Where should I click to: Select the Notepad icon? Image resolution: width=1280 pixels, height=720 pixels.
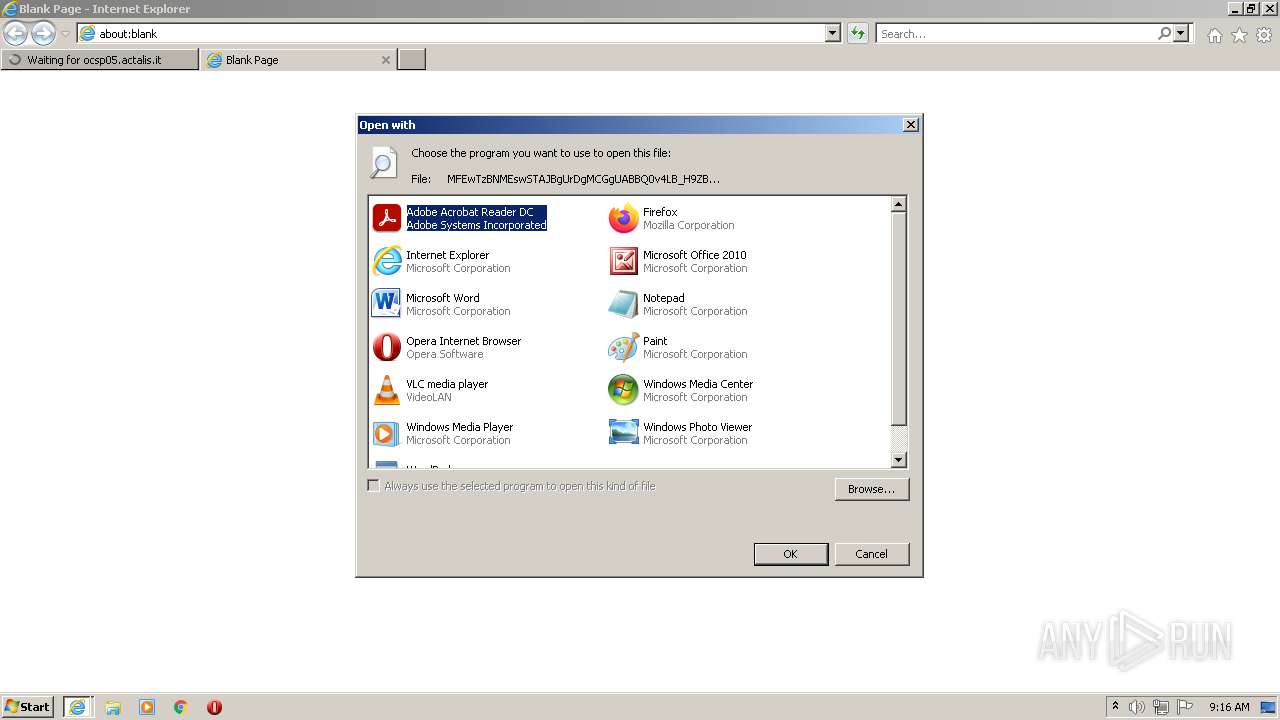tap(623, 304)
